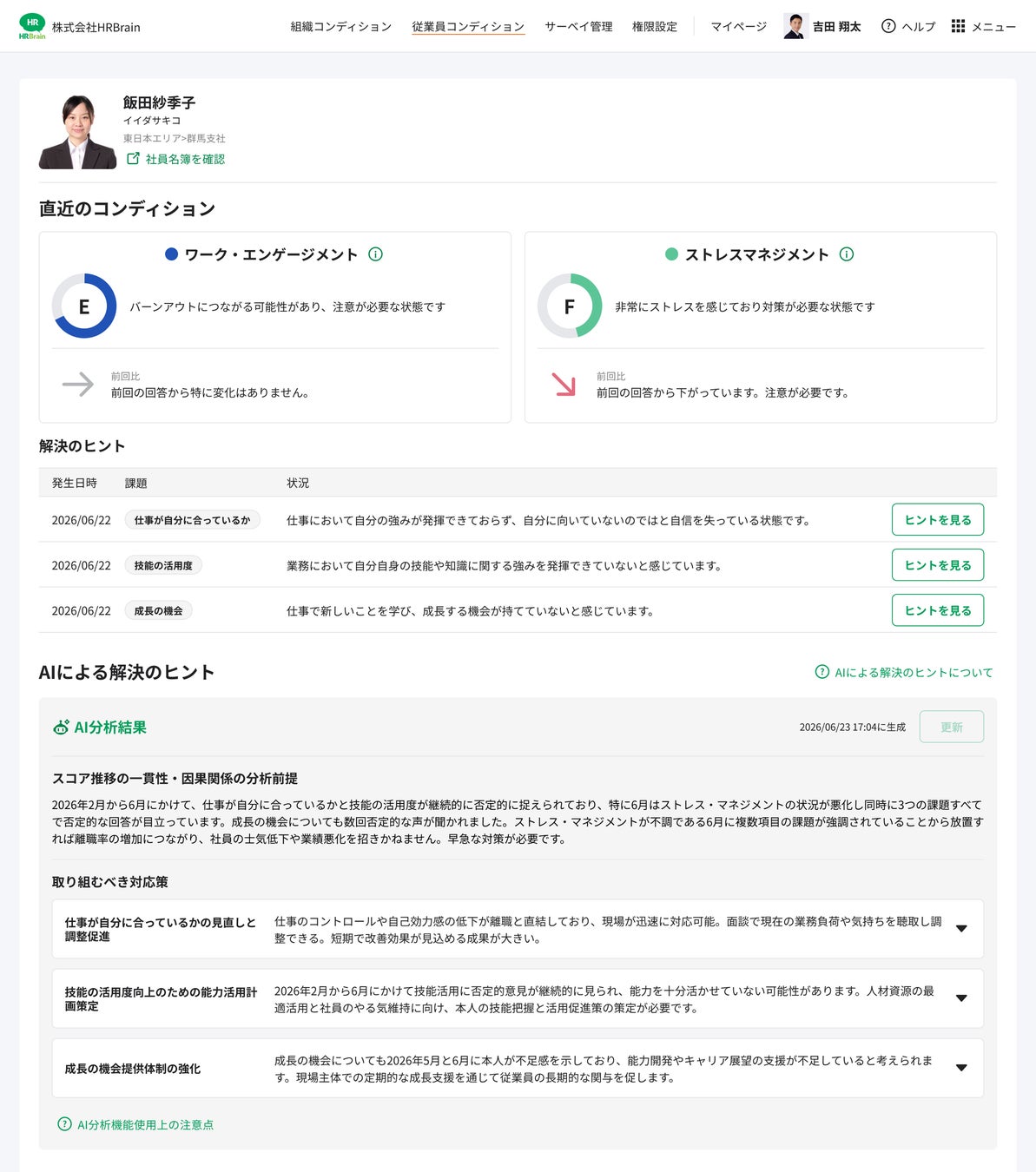Open the menu grid icon

(958, 26)
